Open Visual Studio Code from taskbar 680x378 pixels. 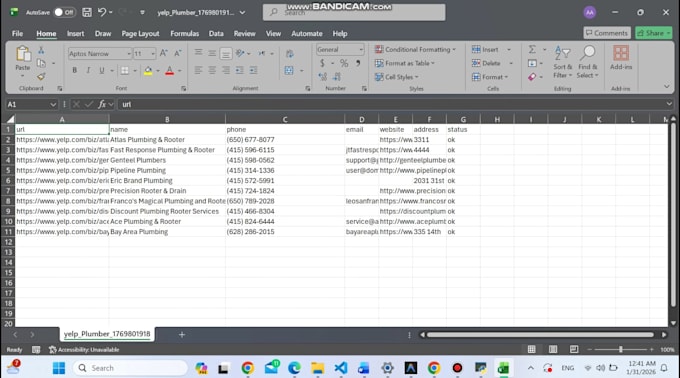(341, 368)
